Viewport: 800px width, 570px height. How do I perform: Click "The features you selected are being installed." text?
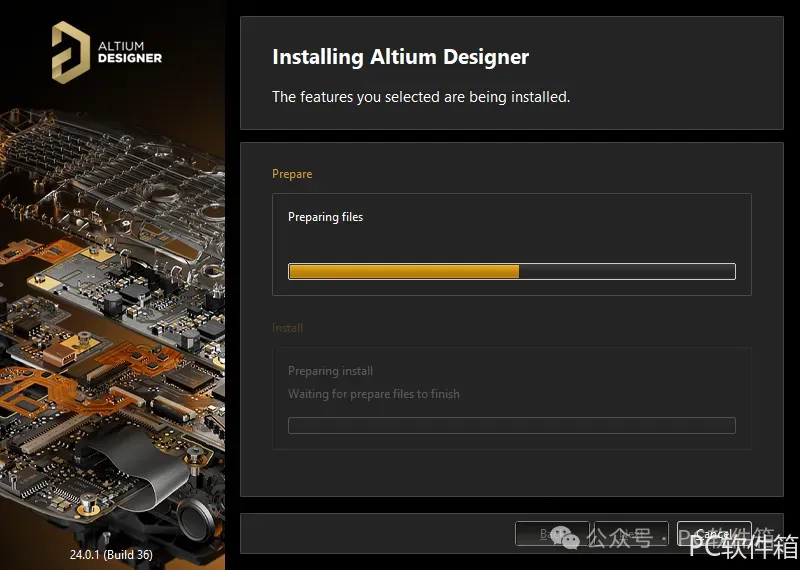(x=421, y=96)
